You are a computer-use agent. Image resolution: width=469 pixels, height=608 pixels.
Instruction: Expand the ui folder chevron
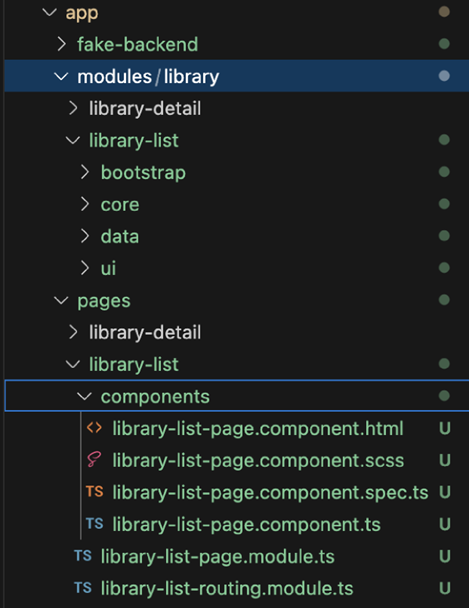coord(84,268)
